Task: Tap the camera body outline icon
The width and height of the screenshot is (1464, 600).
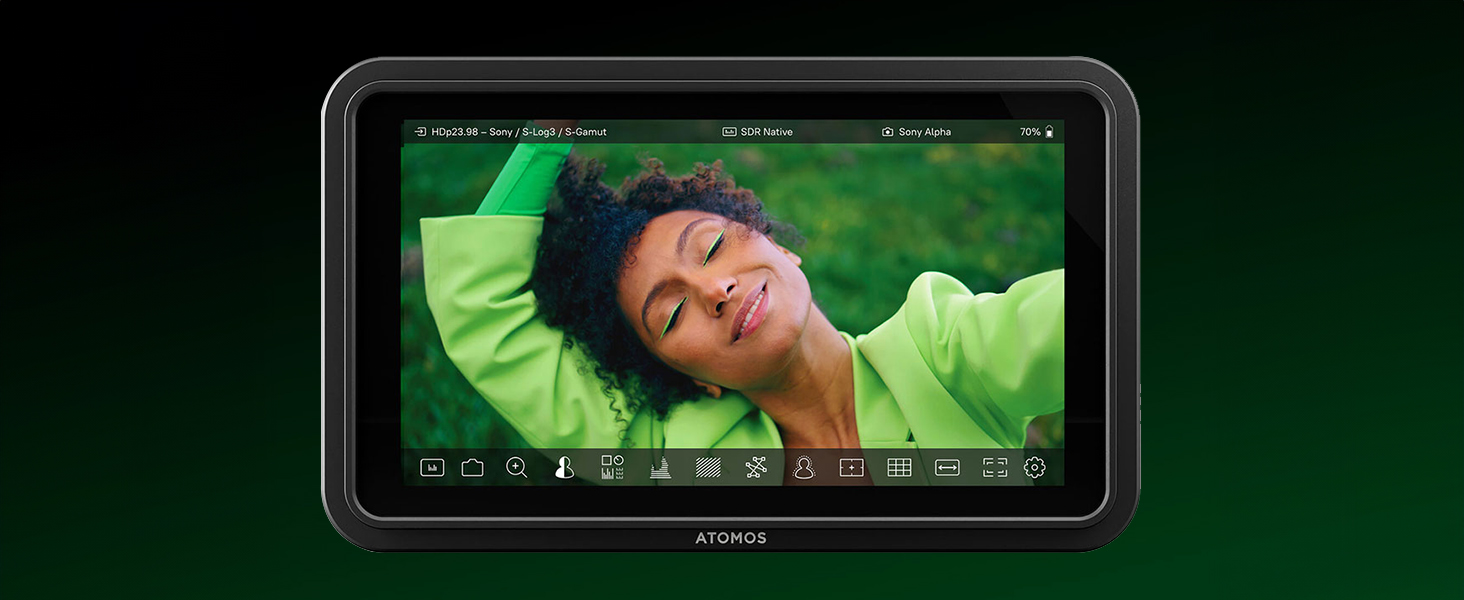Action: pos(472,467)
